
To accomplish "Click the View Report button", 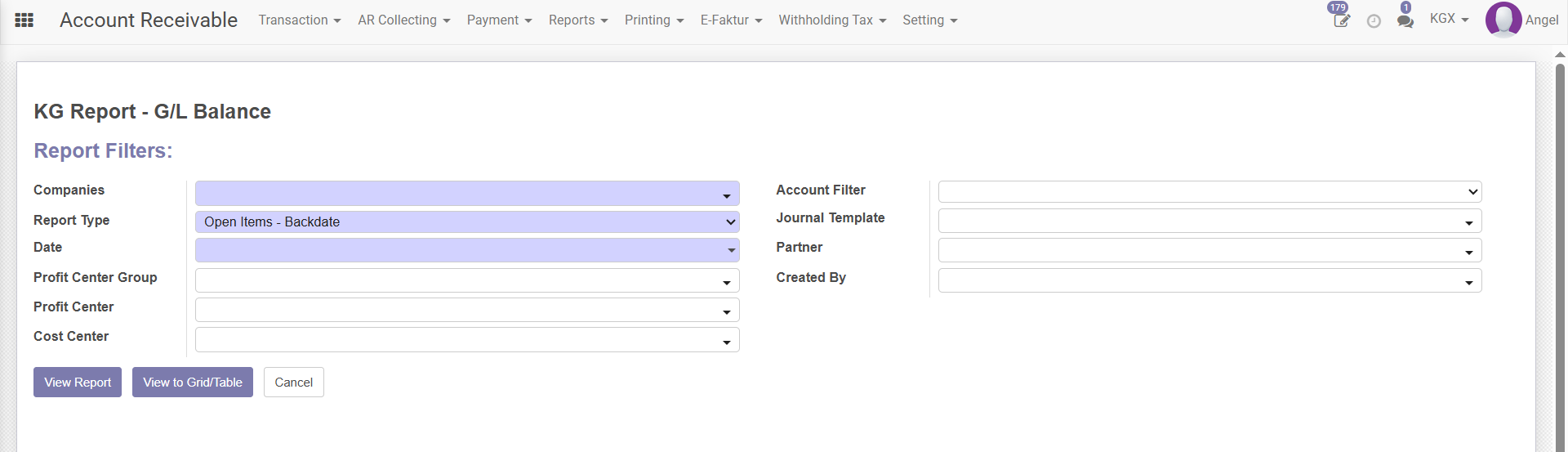I will [78, 383].
